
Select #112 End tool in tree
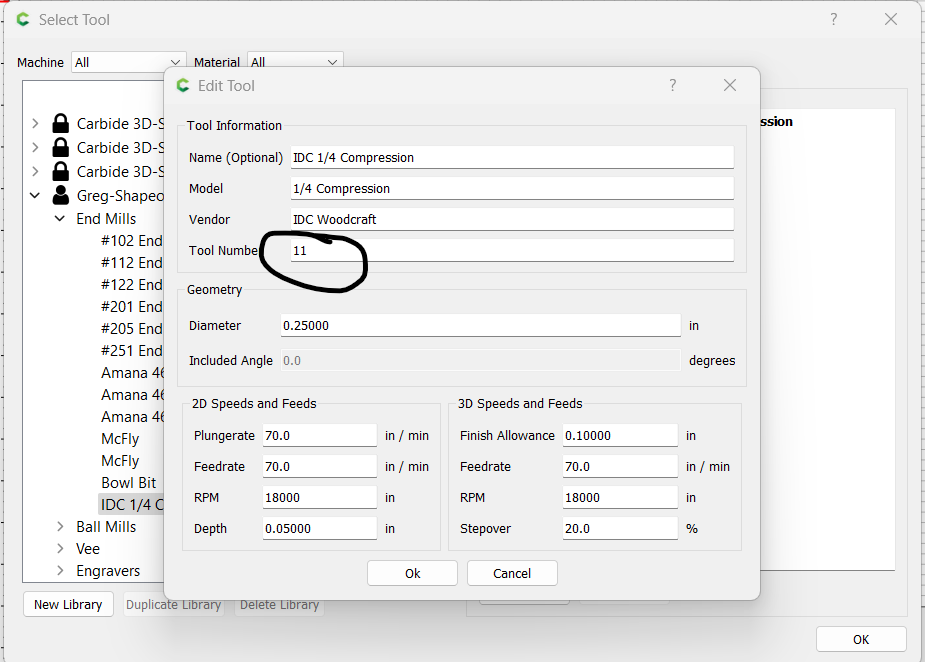coord(132,263)
